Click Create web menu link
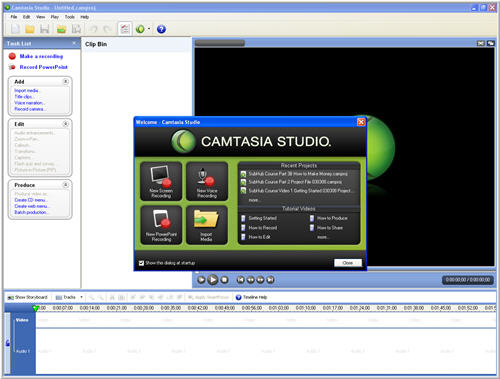 [x=32, y=206]
